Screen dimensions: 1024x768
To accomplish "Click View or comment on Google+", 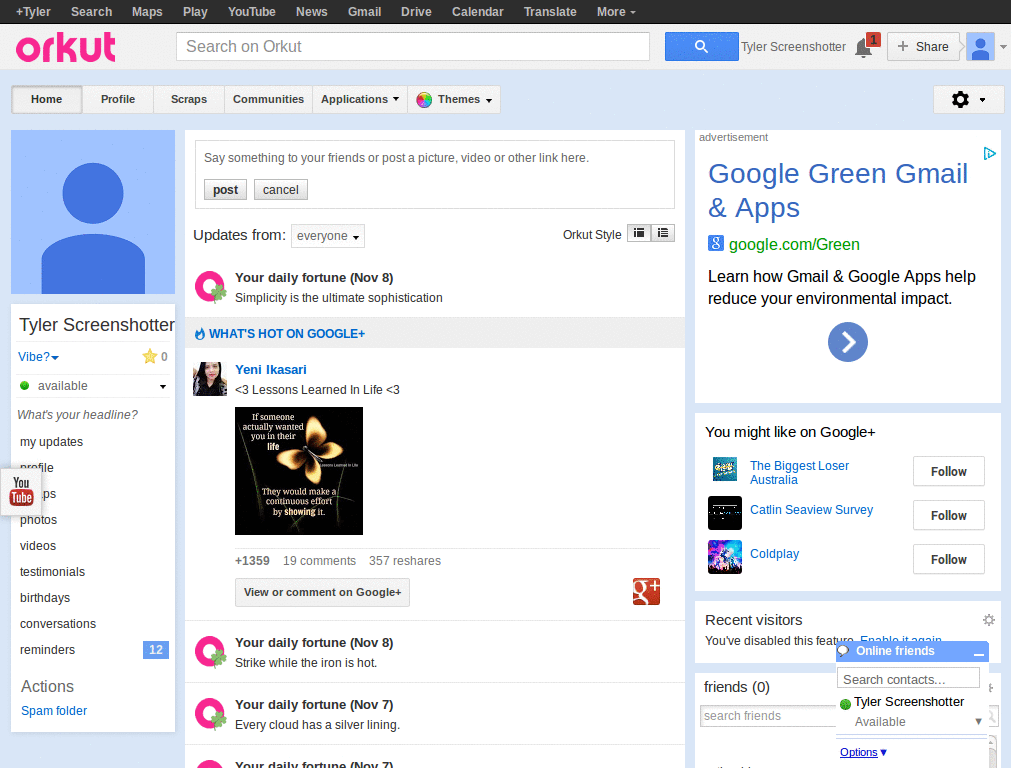I will coord(323,592).
